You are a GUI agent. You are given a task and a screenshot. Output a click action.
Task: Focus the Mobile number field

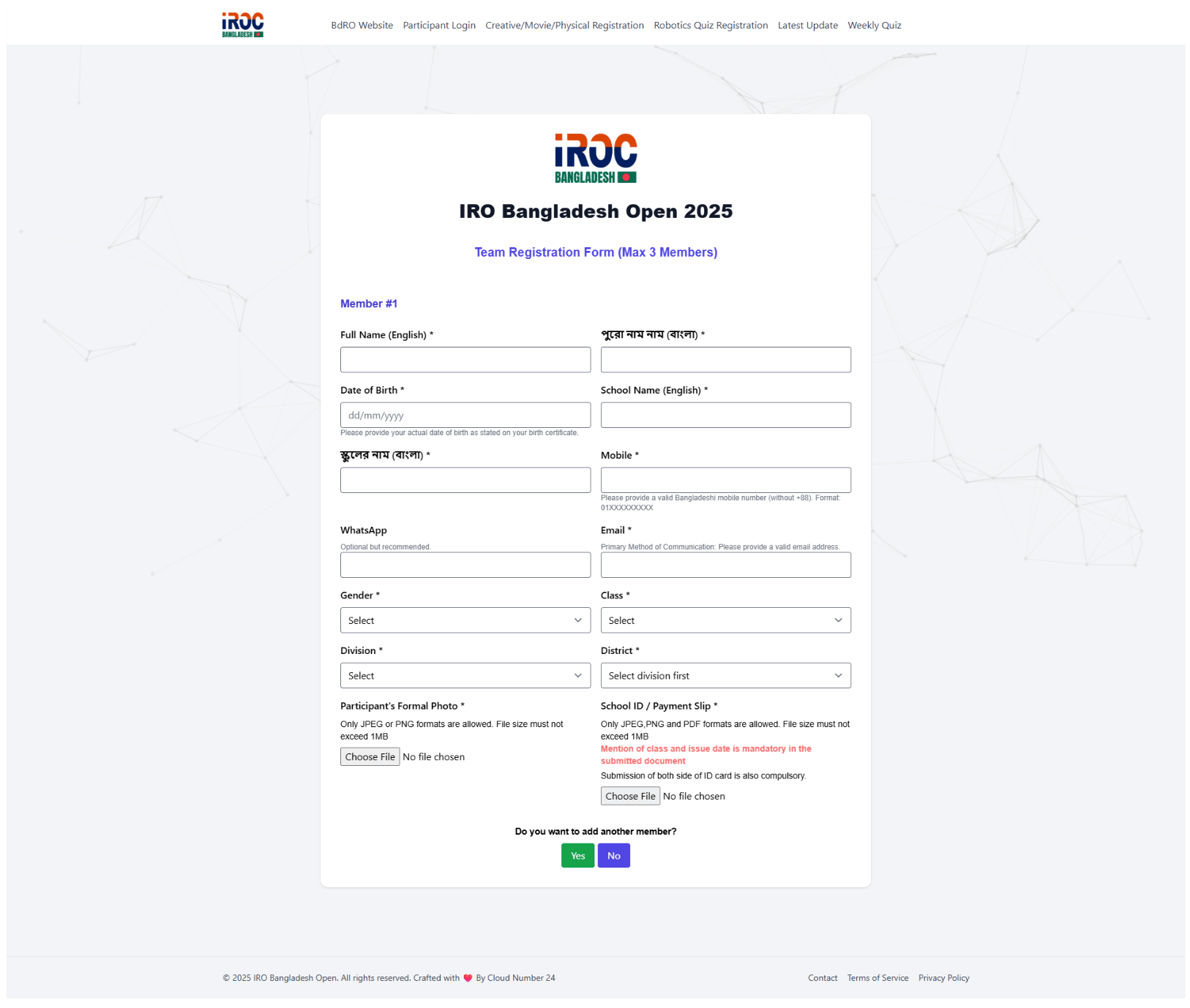(725, 480)
